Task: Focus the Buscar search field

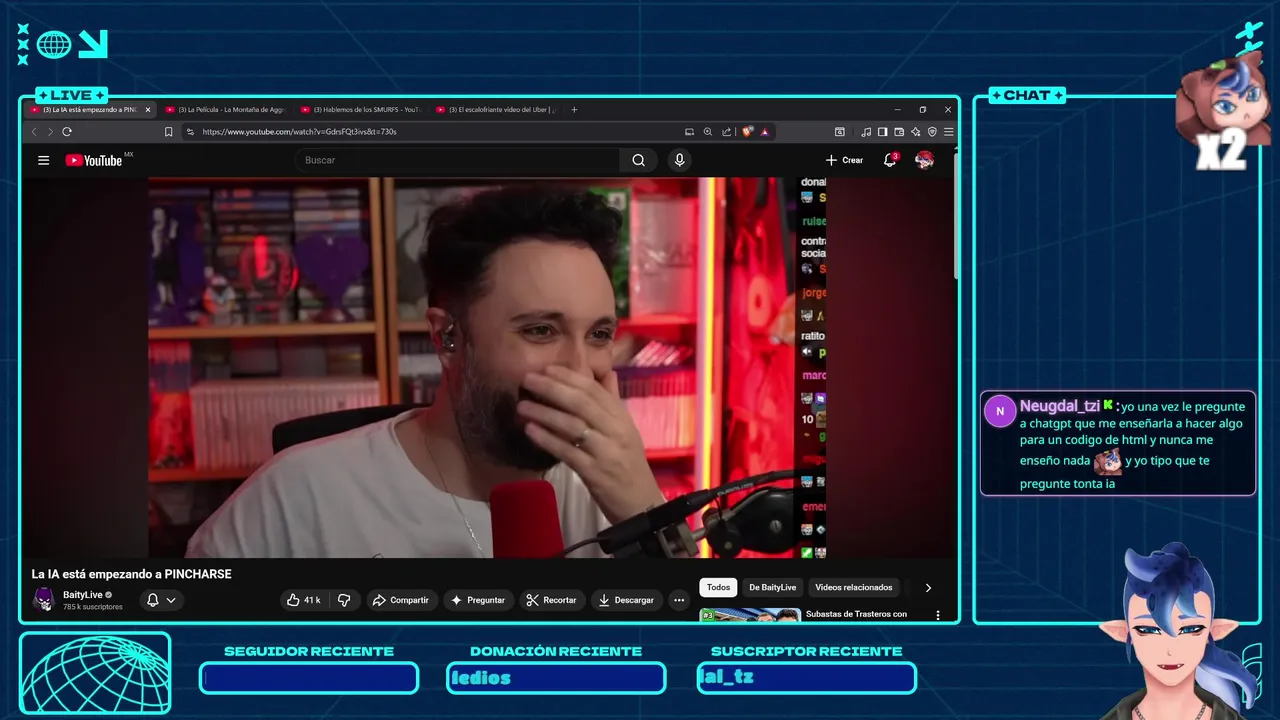Action: click(x=457, y=160)
